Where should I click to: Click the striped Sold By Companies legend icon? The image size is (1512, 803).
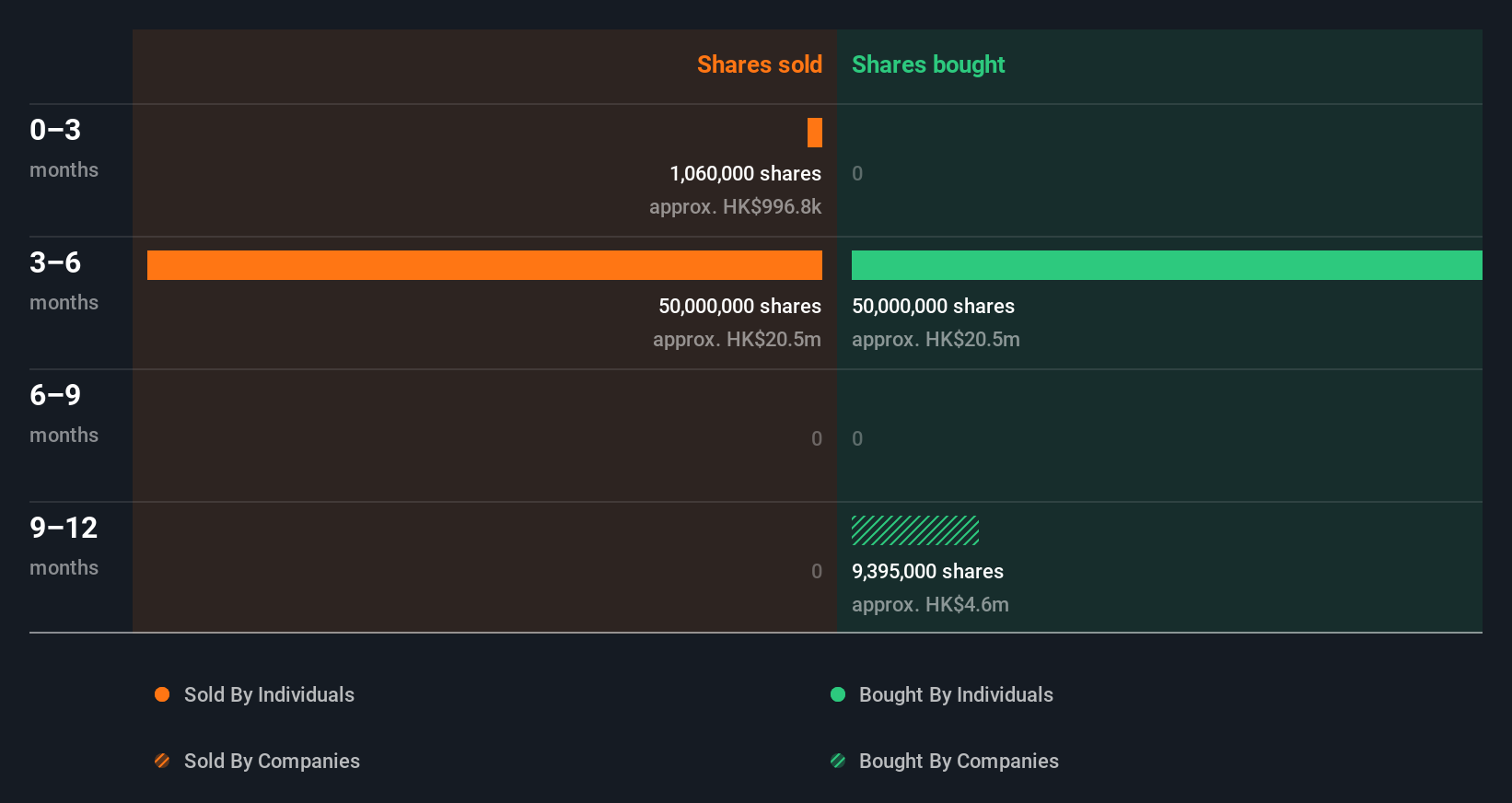tap(162, 761)
